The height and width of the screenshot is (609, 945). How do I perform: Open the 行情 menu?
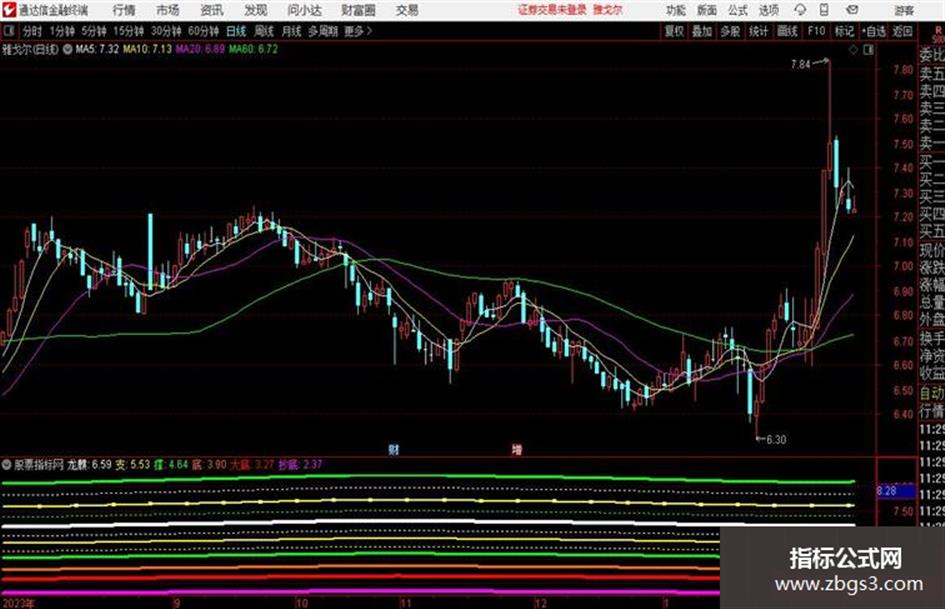(x=124, y=10)
